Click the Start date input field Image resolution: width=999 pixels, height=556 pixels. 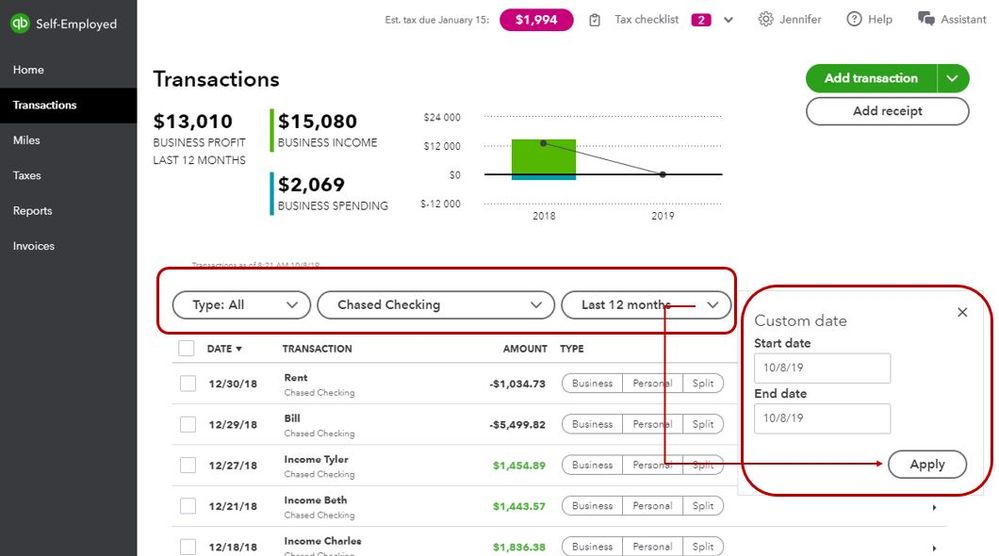click(x=822, y=368)
